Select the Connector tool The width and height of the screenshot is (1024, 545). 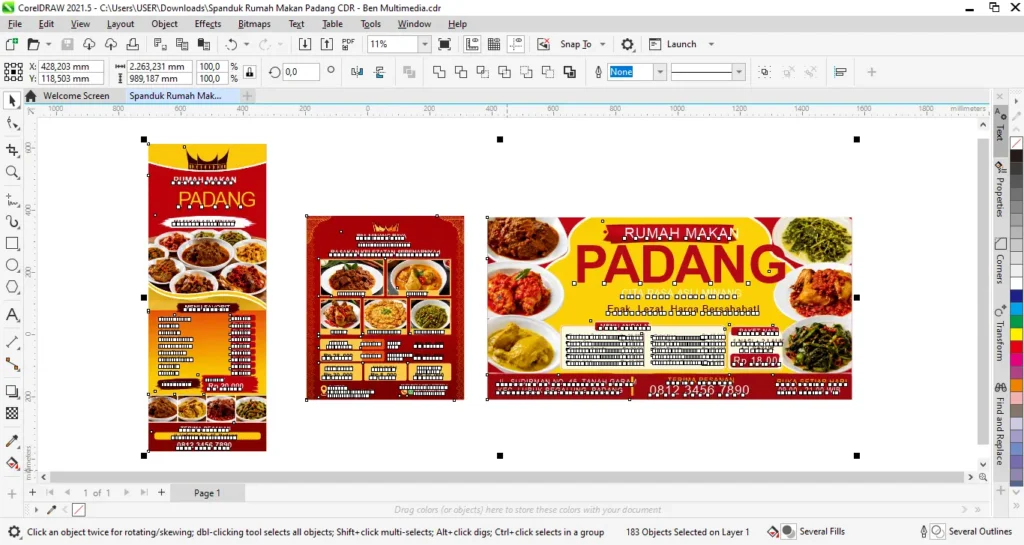pos(12,364)
